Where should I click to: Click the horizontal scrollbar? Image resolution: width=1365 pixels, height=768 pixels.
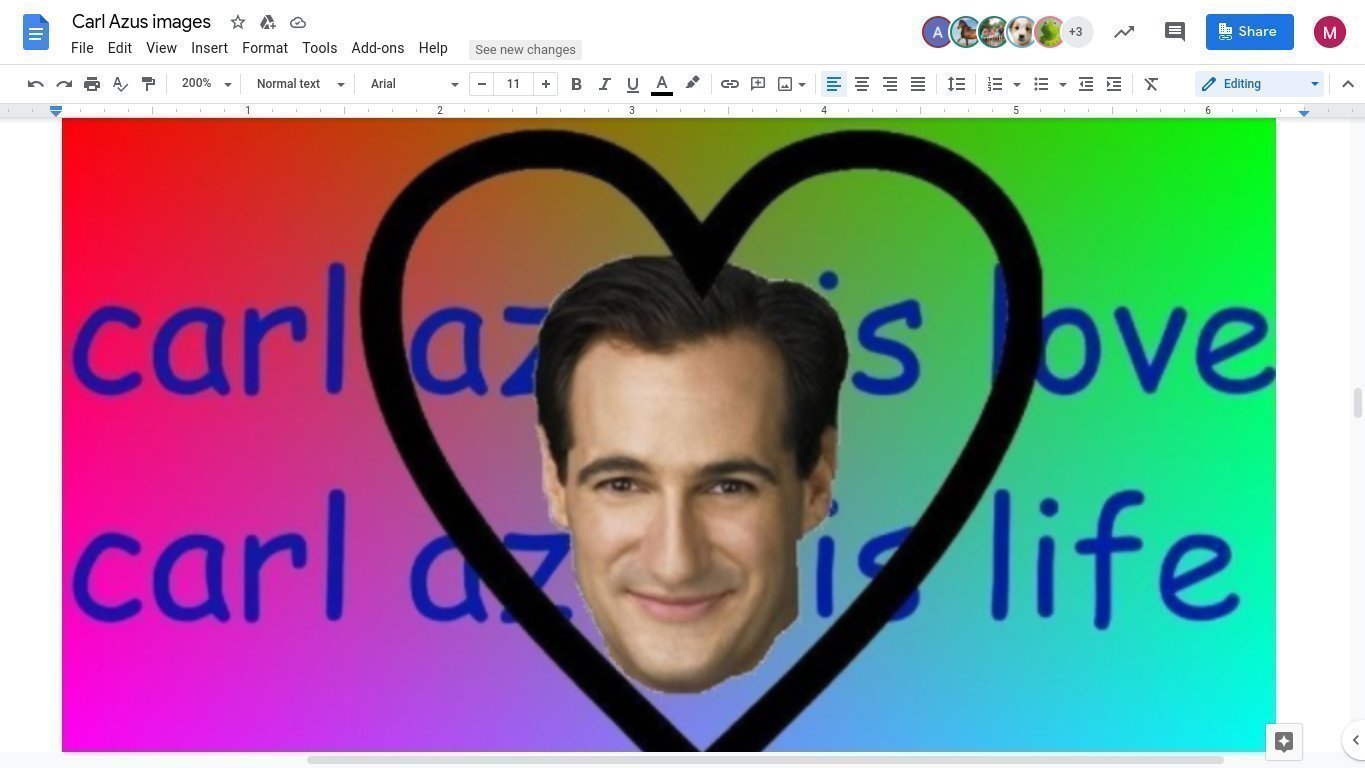click(765, 760)
